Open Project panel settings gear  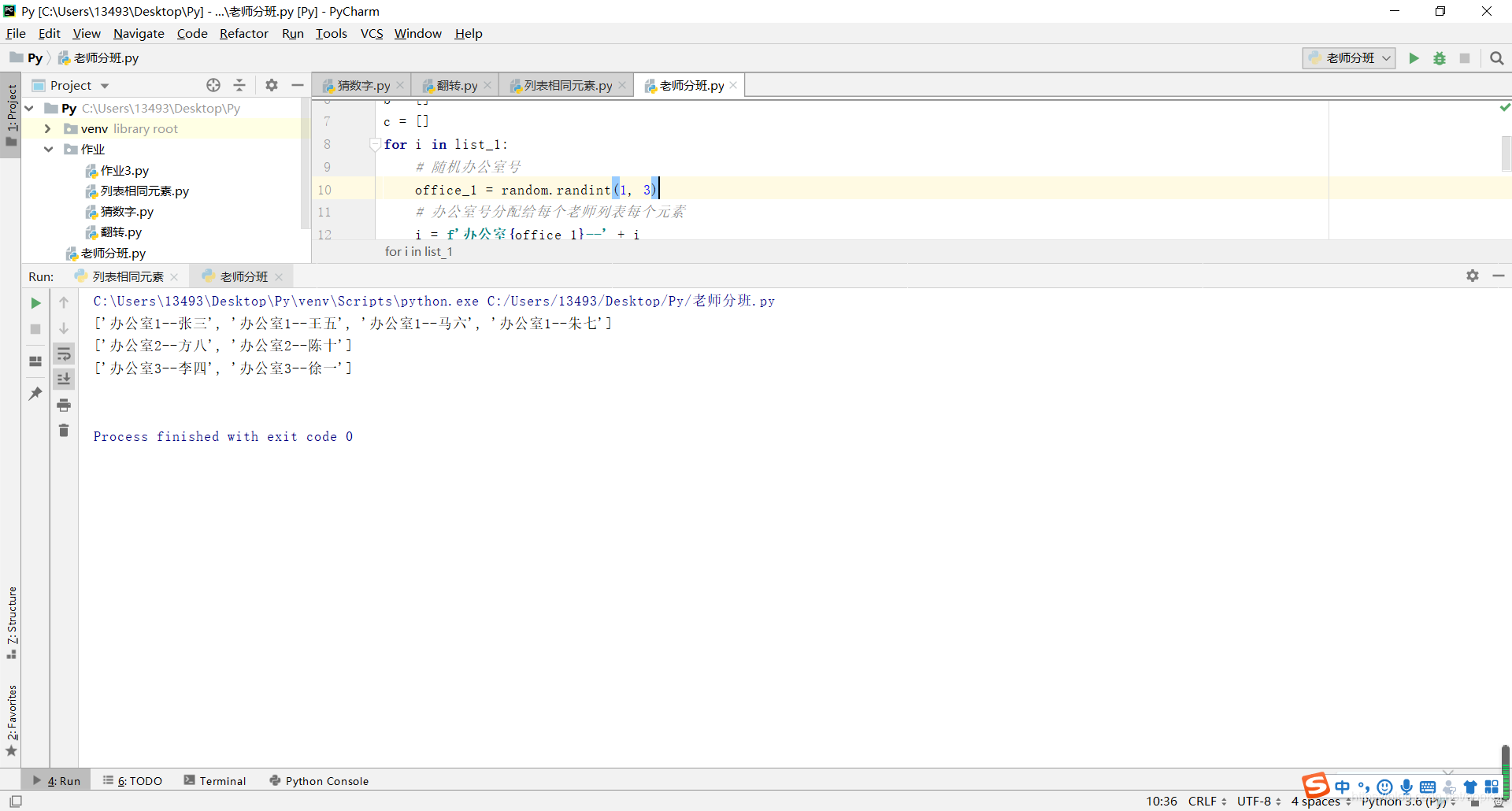(272, 85)
